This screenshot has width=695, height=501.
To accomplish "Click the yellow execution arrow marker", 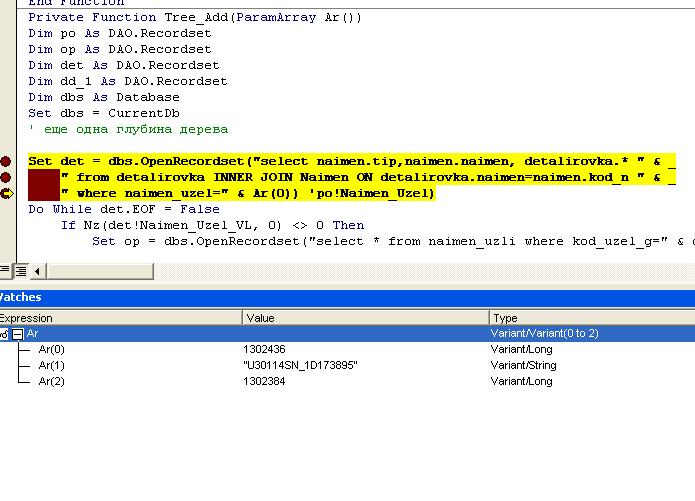I will [x=7, y=193].
